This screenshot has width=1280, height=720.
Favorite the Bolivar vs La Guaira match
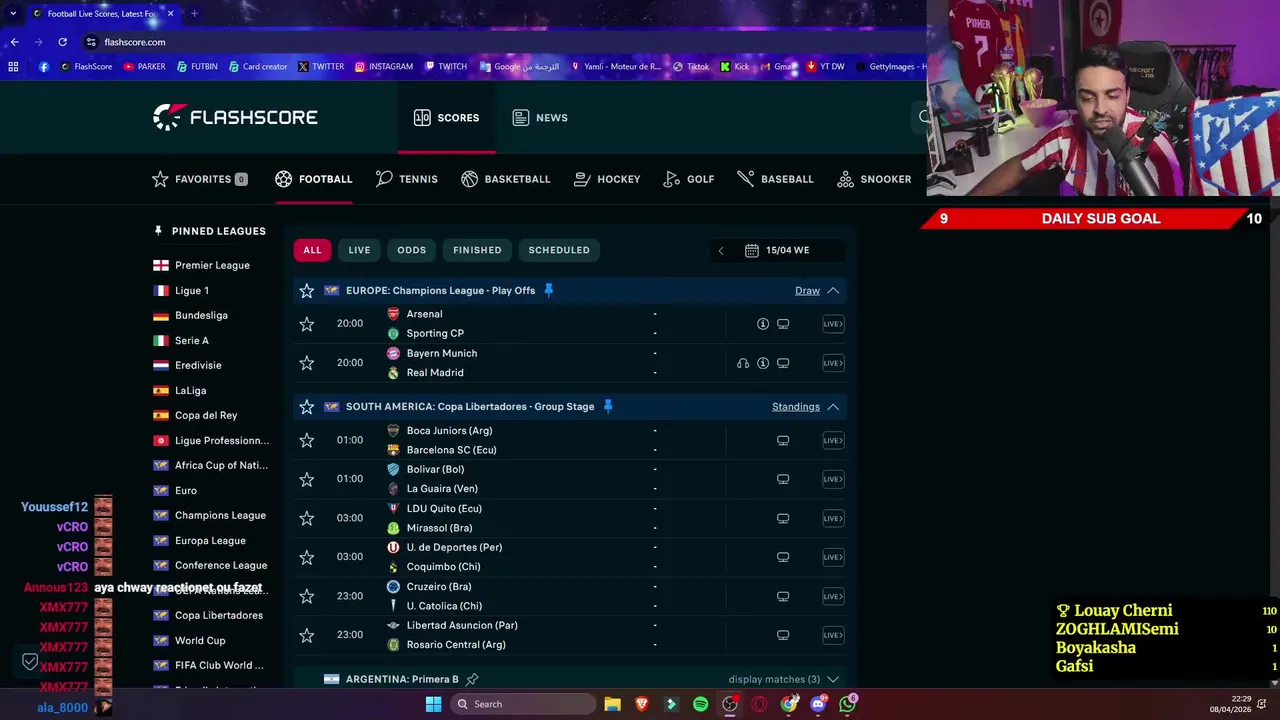coord(307,479)
